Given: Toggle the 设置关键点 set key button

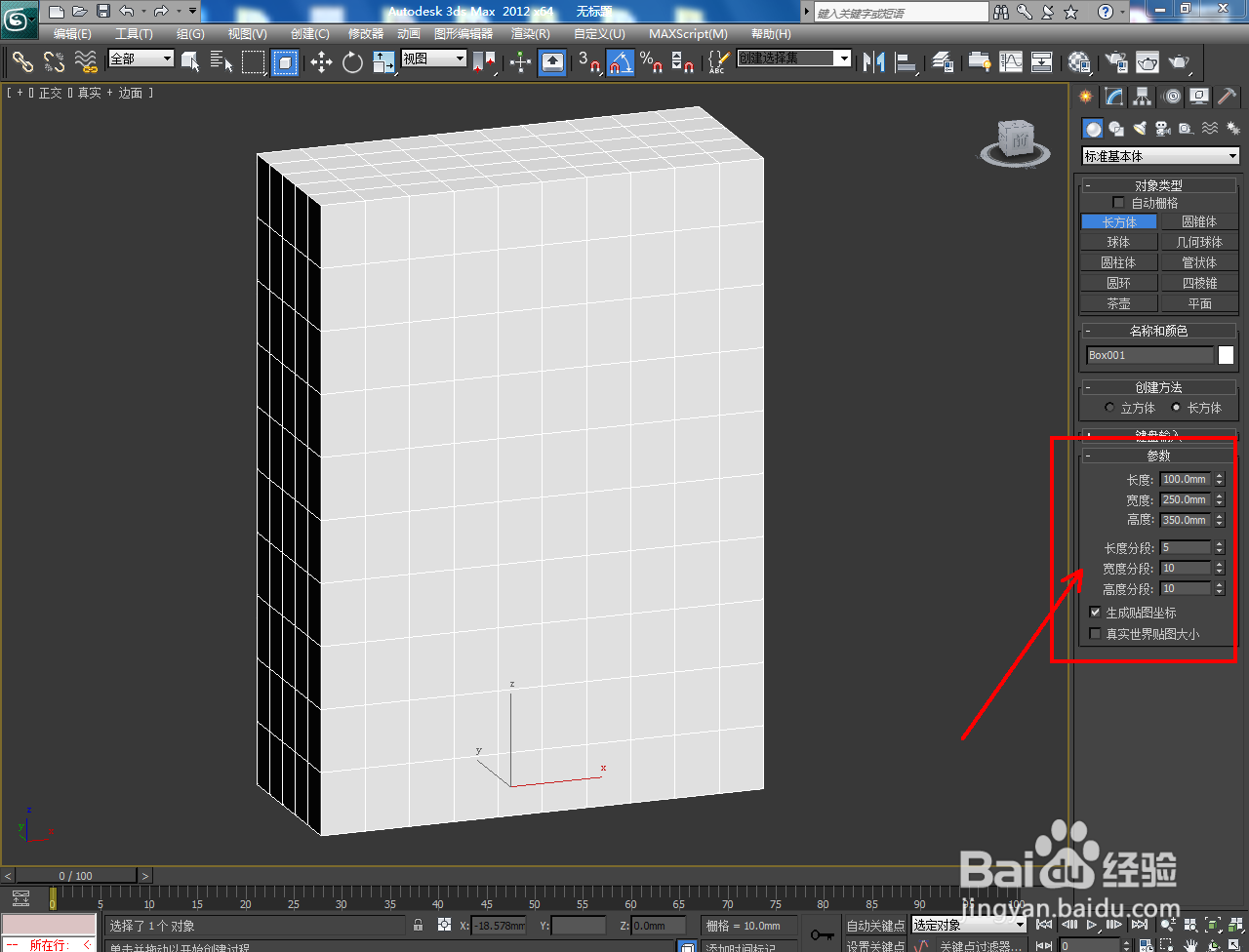Looking at the screenshot, I should point(875,946).
